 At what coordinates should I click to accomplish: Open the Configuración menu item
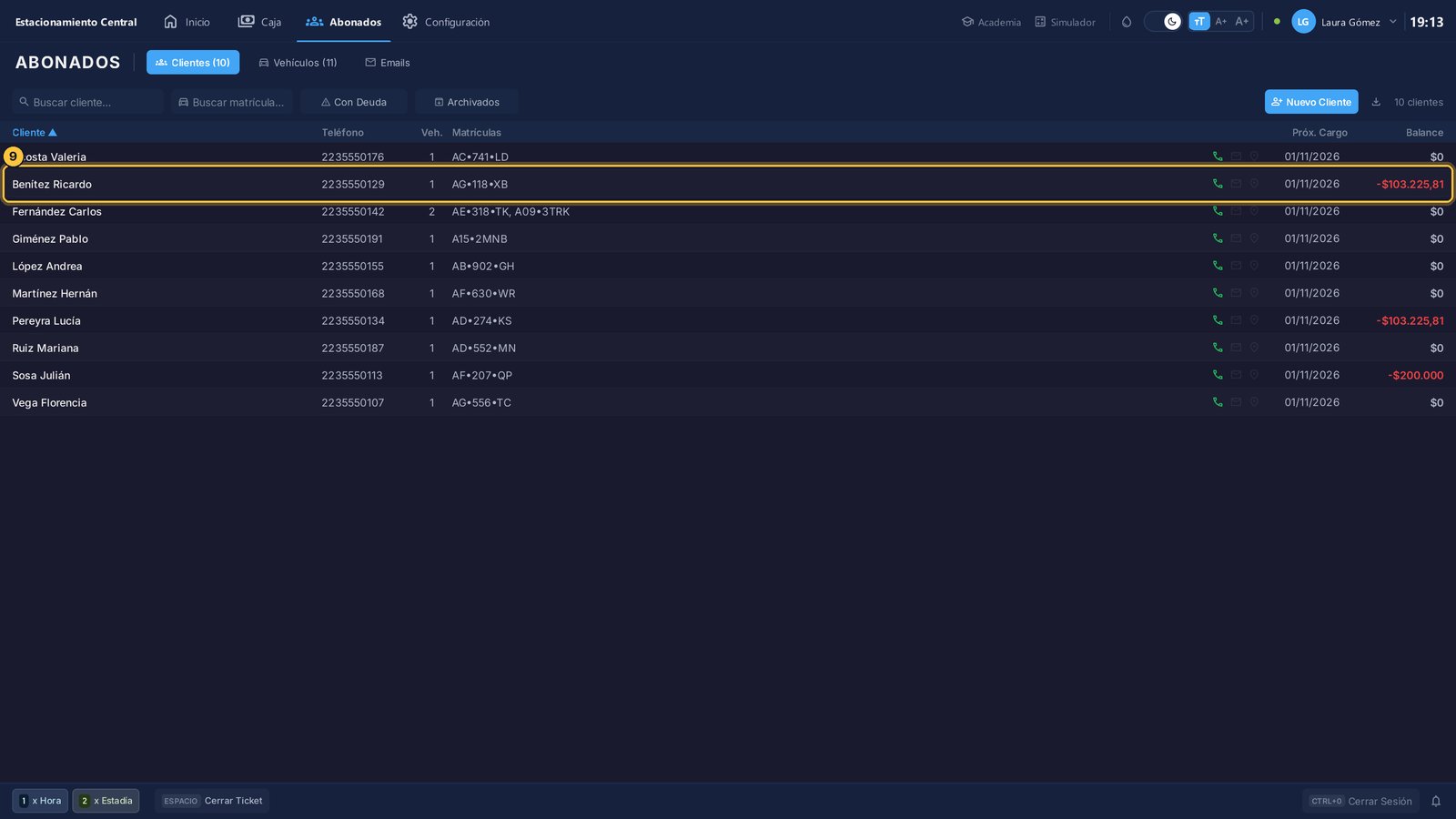click(x=446, y=22)
